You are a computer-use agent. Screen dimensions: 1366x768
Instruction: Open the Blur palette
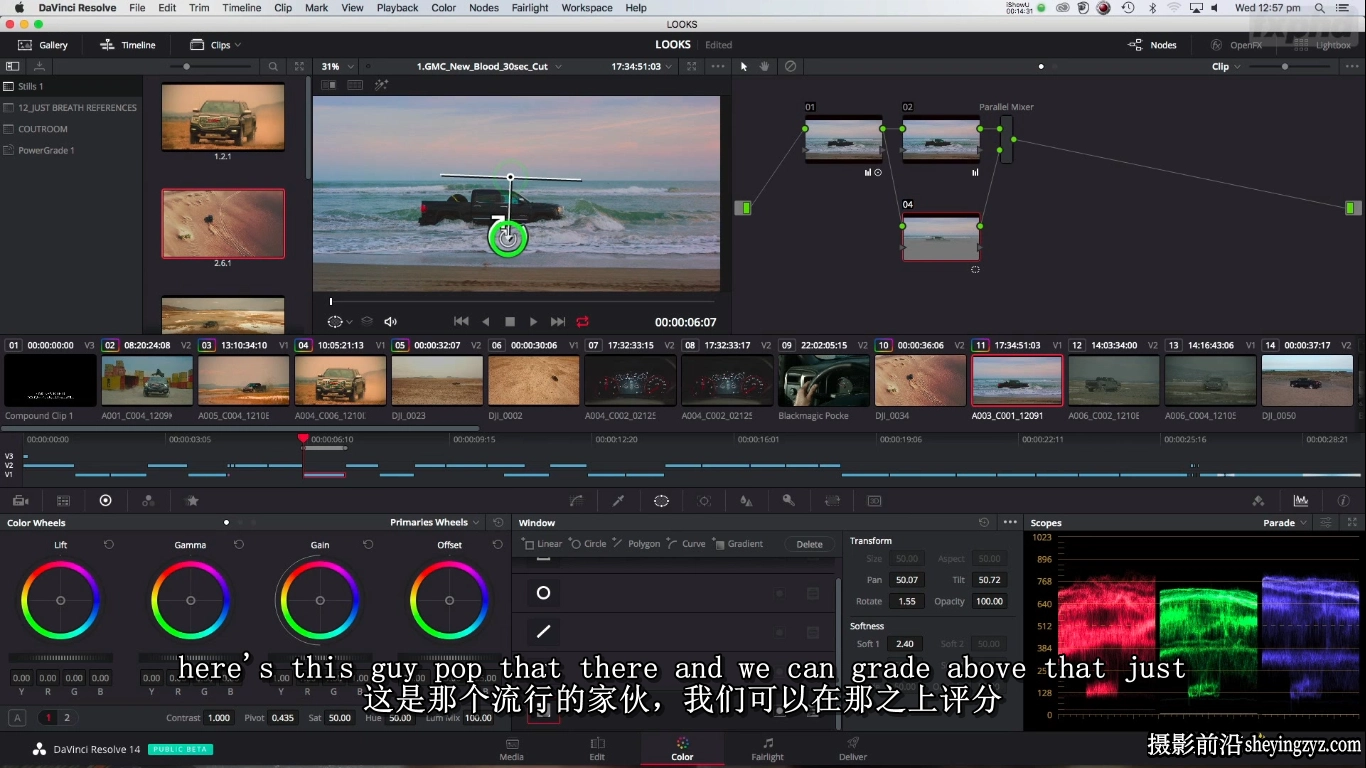(746, 501)
